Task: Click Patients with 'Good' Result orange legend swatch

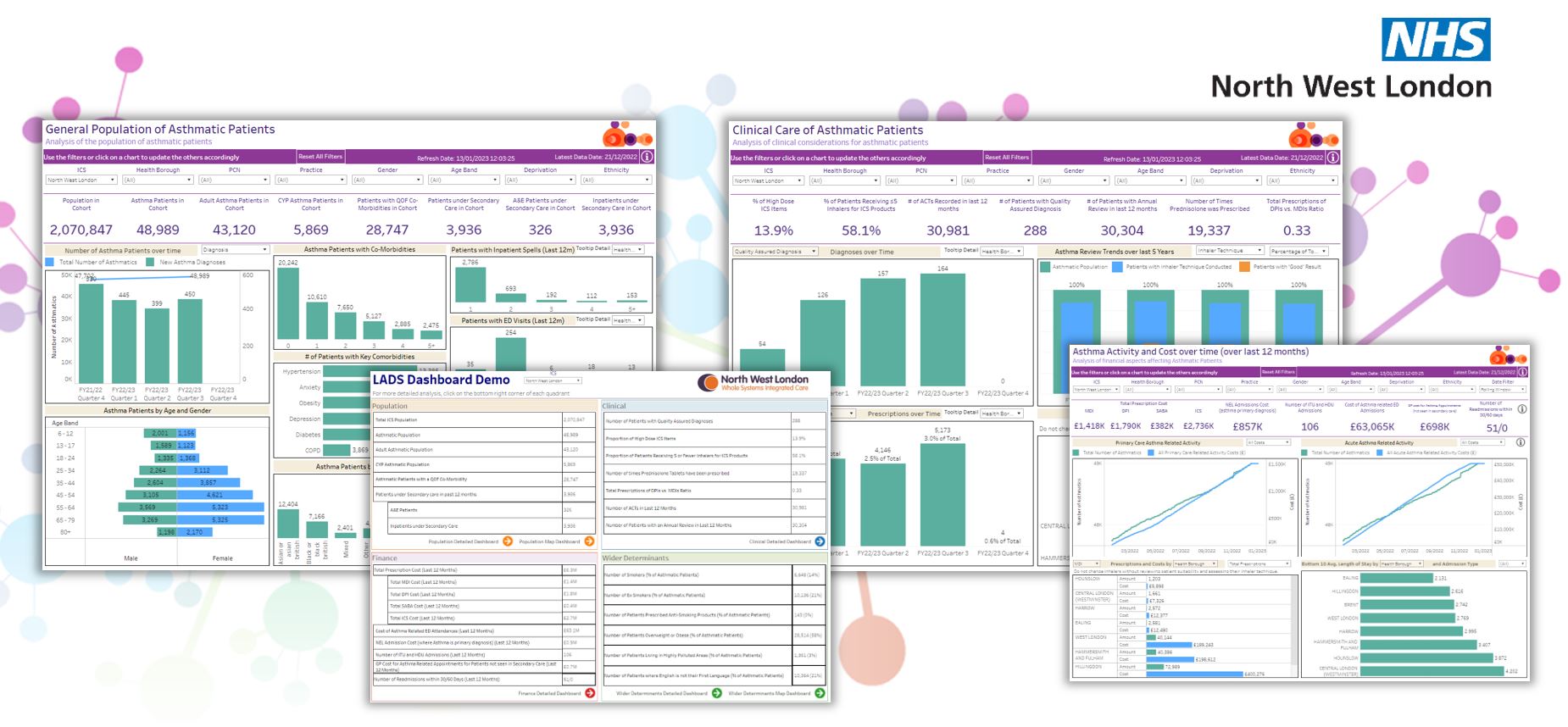Action: point(1244,266)
